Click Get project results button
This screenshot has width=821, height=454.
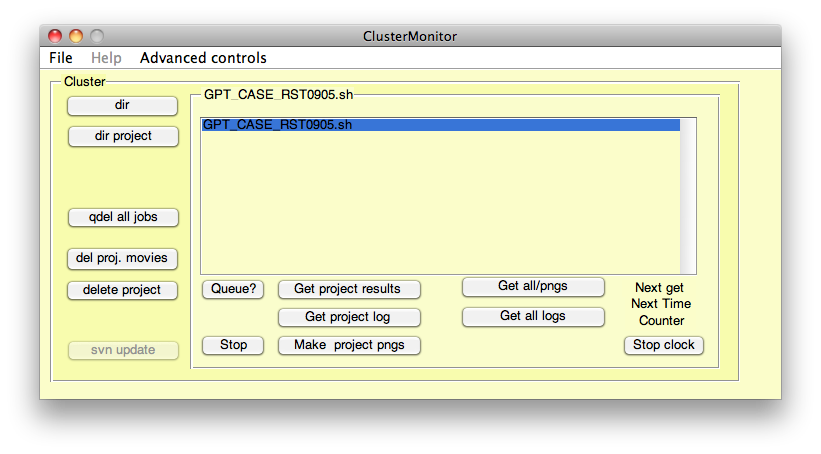pos(348,289)
